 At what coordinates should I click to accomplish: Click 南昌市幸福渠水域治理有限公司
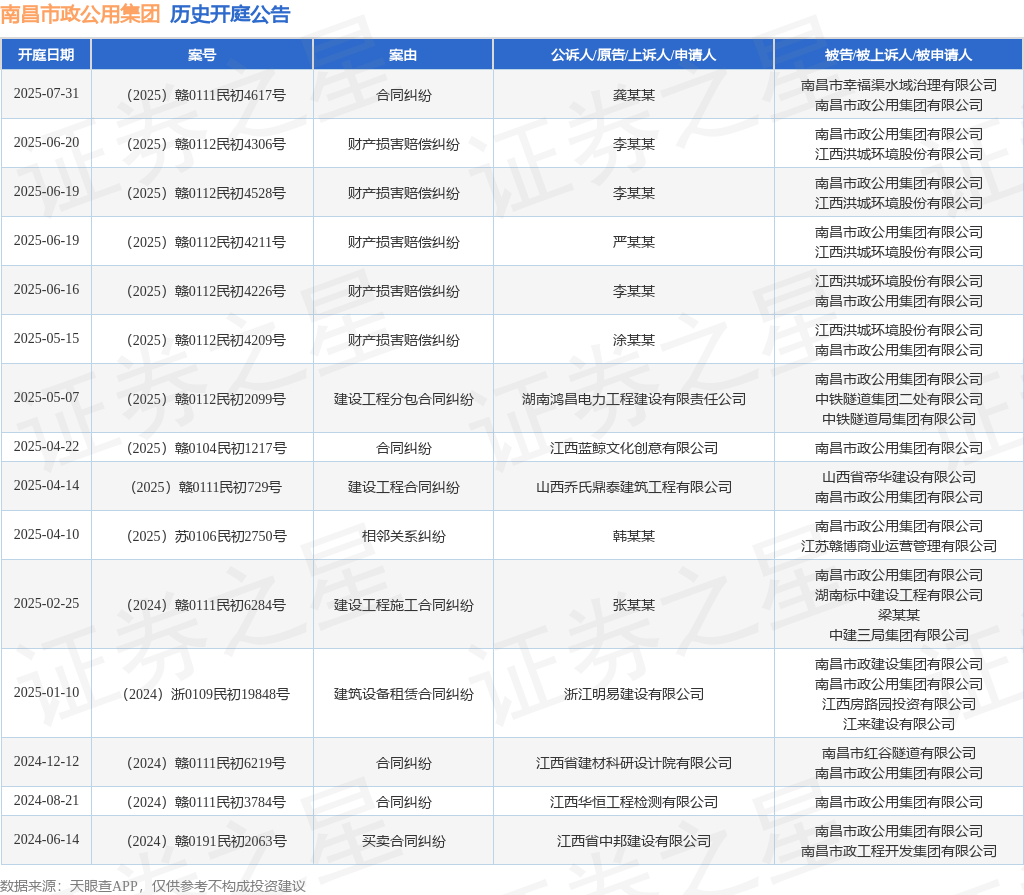899,85
